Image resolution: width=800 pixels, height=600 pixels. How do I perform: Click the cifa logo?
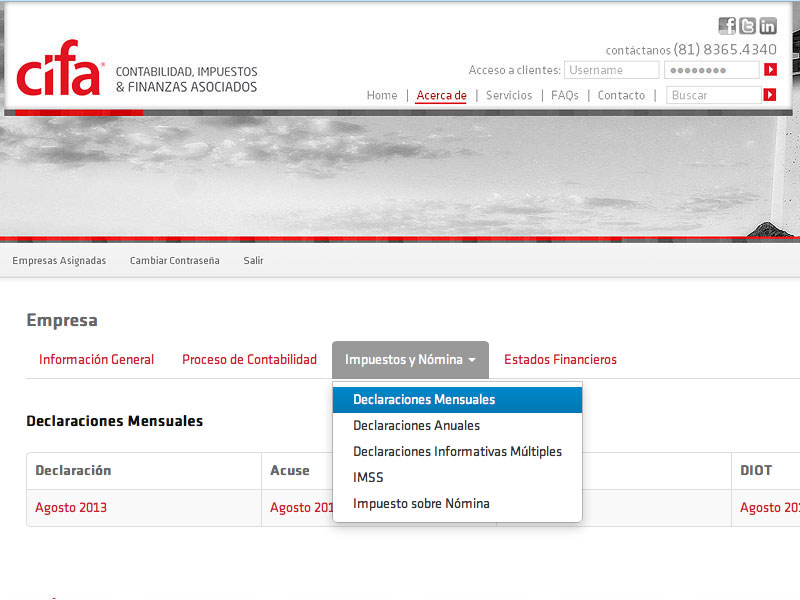[x=60, y=70]
